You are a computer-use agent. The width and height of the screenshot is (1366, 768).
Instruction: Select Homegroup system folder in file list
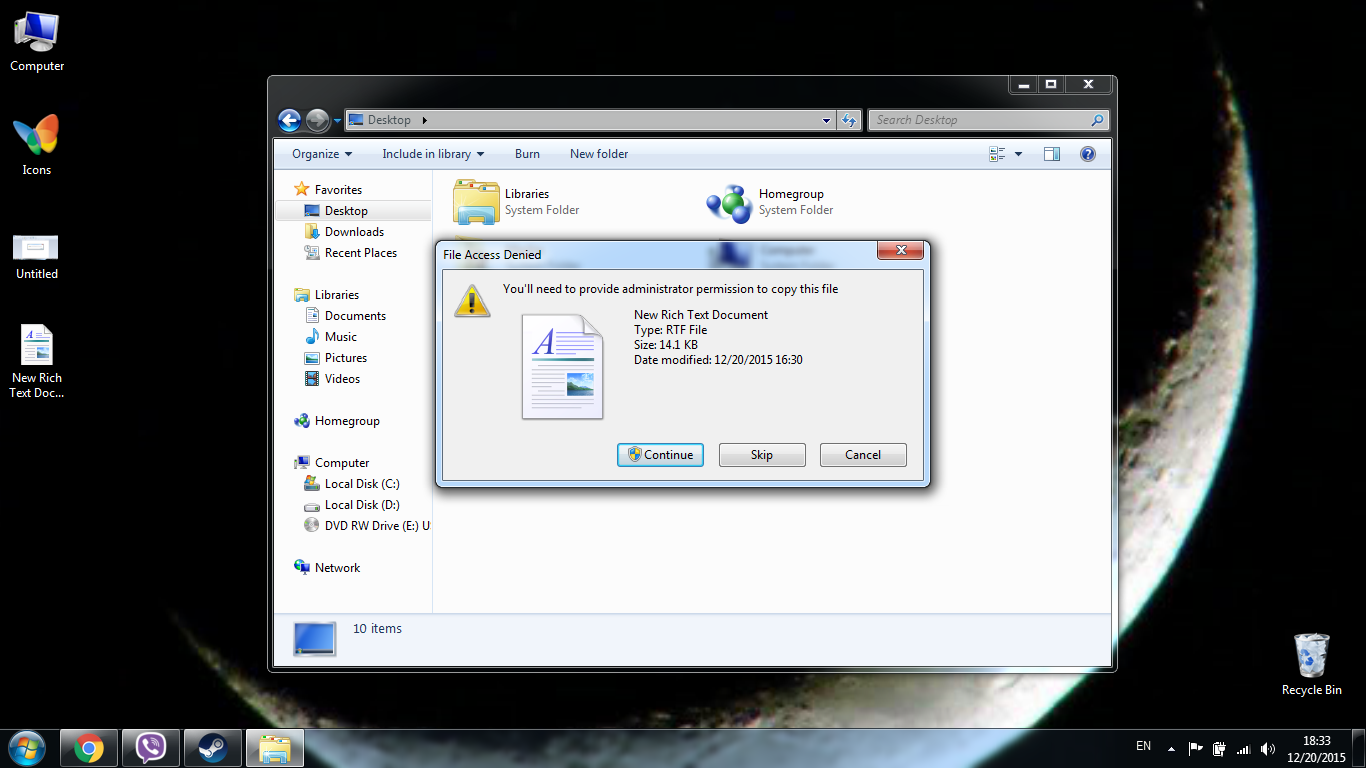tap(770, 203)
